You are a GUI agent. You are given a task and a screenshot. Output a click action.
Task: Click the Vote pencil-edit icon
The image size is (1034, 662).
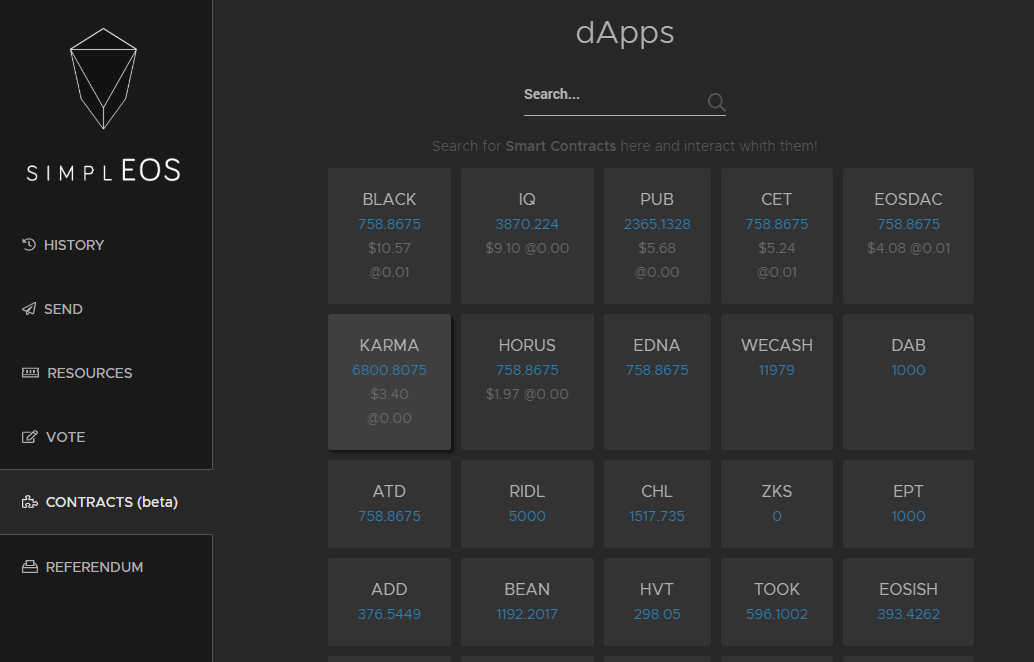click(x=30, y=436)
